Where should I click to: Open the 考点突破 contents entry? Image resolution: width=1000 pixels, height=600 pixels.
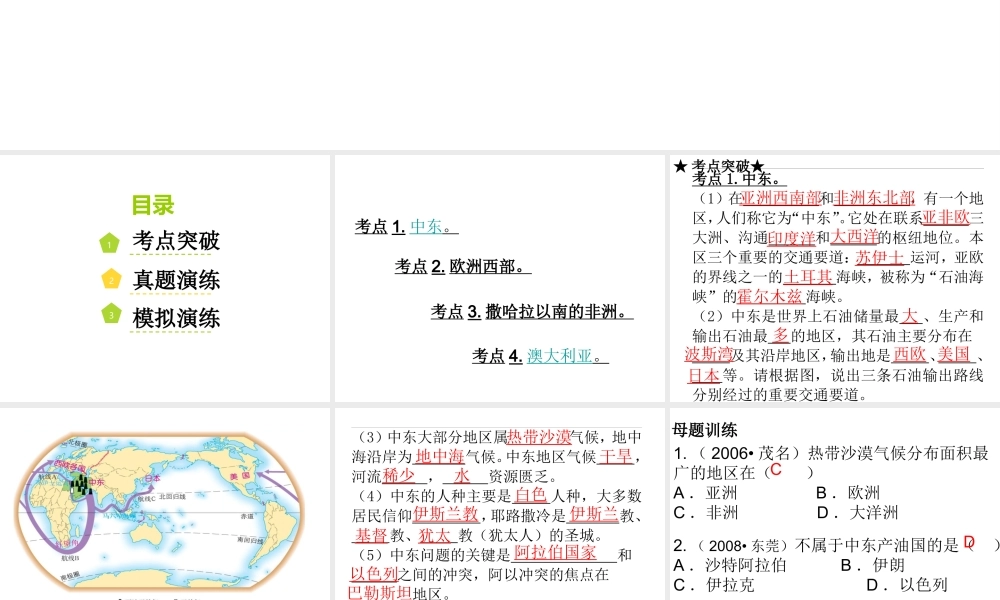[176, 241]
